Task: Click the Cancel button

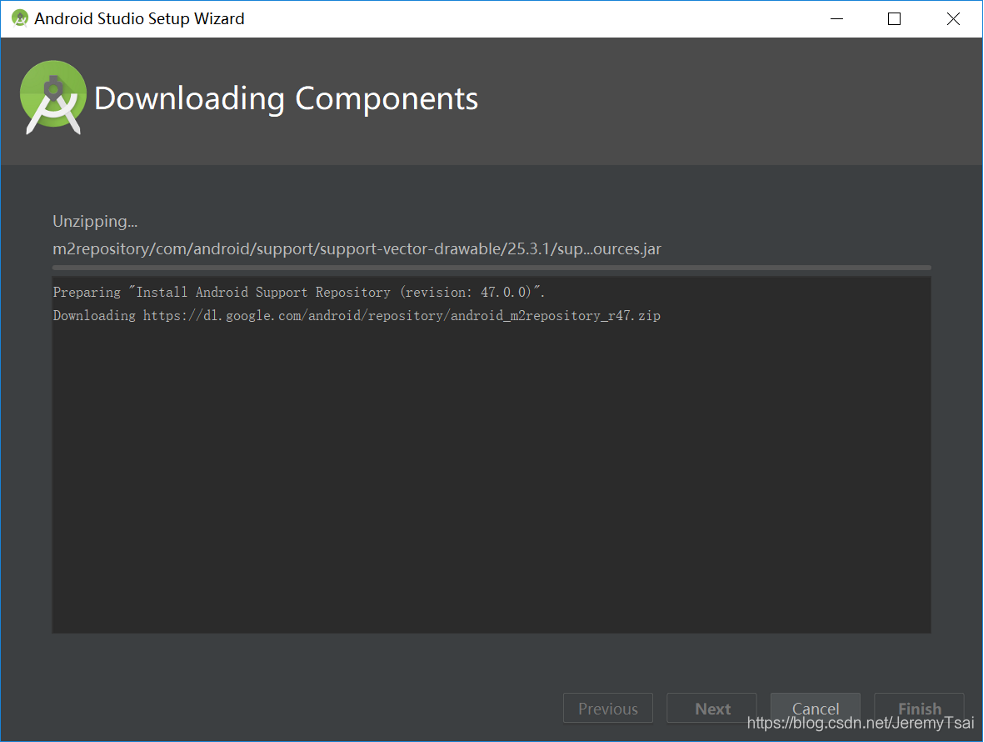Action: [815, 708]
